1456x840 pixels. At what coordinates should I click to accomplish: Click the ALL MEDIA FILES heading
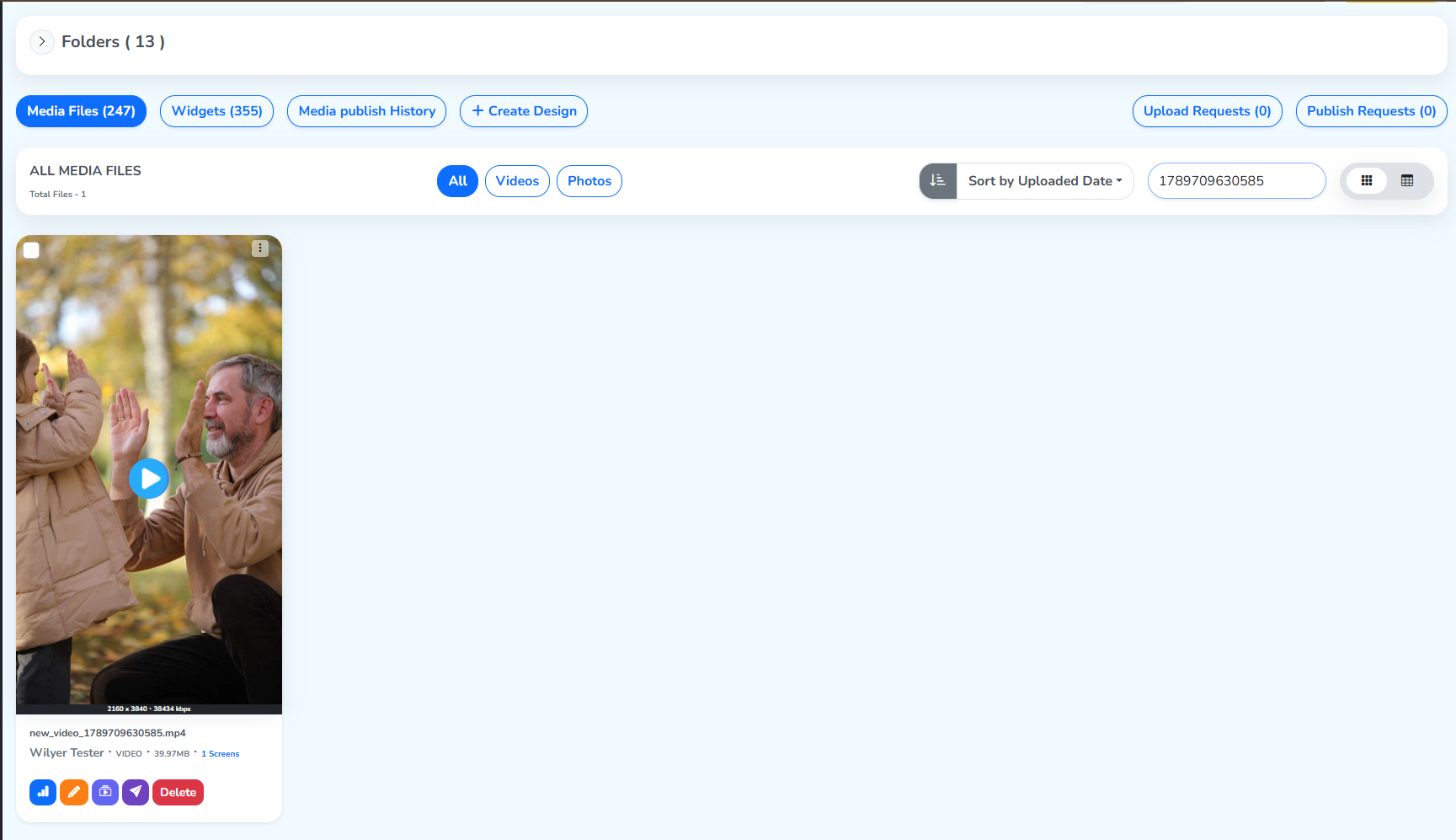coord(85,171)
